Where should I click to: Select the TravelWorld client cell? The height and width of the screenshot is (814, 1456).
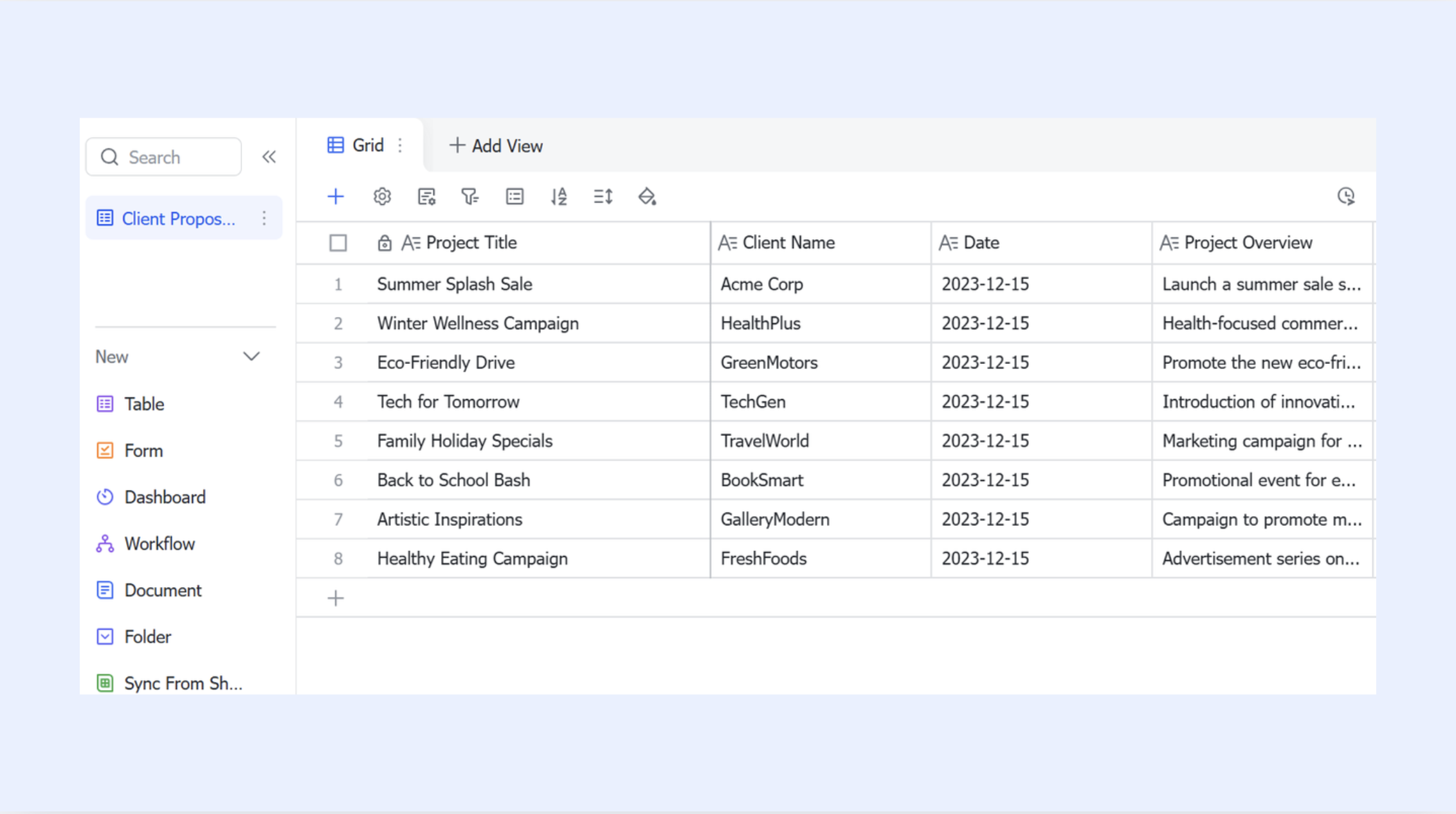click(821, 441)
